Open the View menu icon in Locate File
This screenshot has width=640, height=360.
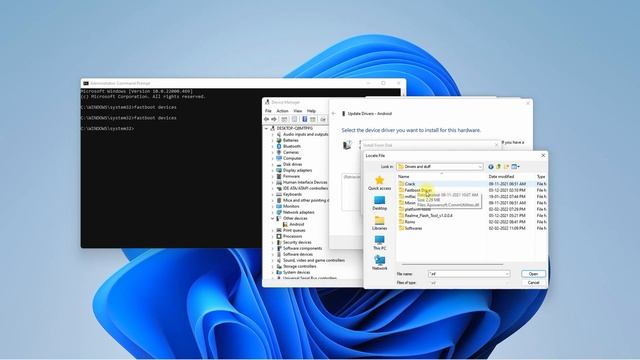tap(515, 167)
